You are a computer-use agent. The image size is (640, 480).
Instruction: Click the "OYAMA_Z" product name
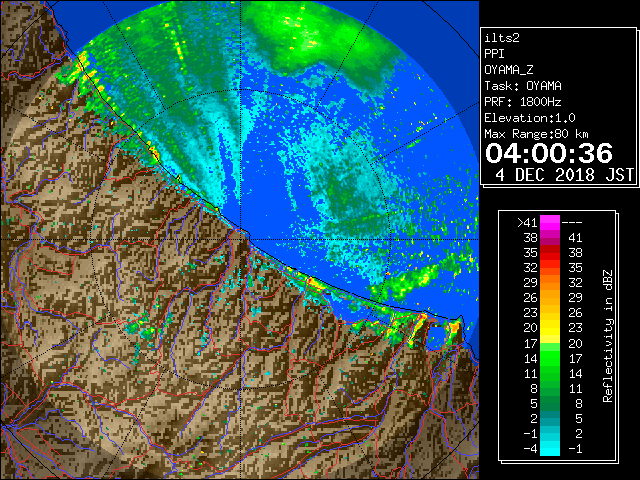509,70
